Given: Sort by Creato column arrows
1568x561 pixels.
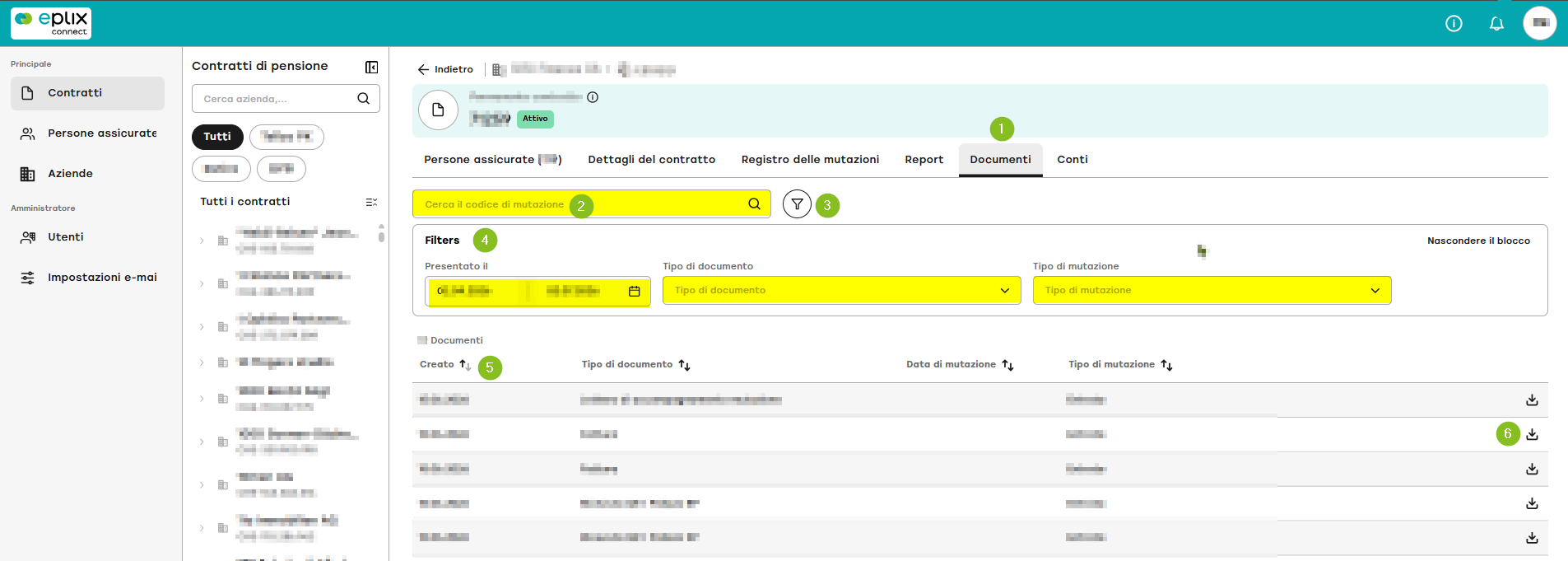Looking at the screenshot, I should [465, 365].
